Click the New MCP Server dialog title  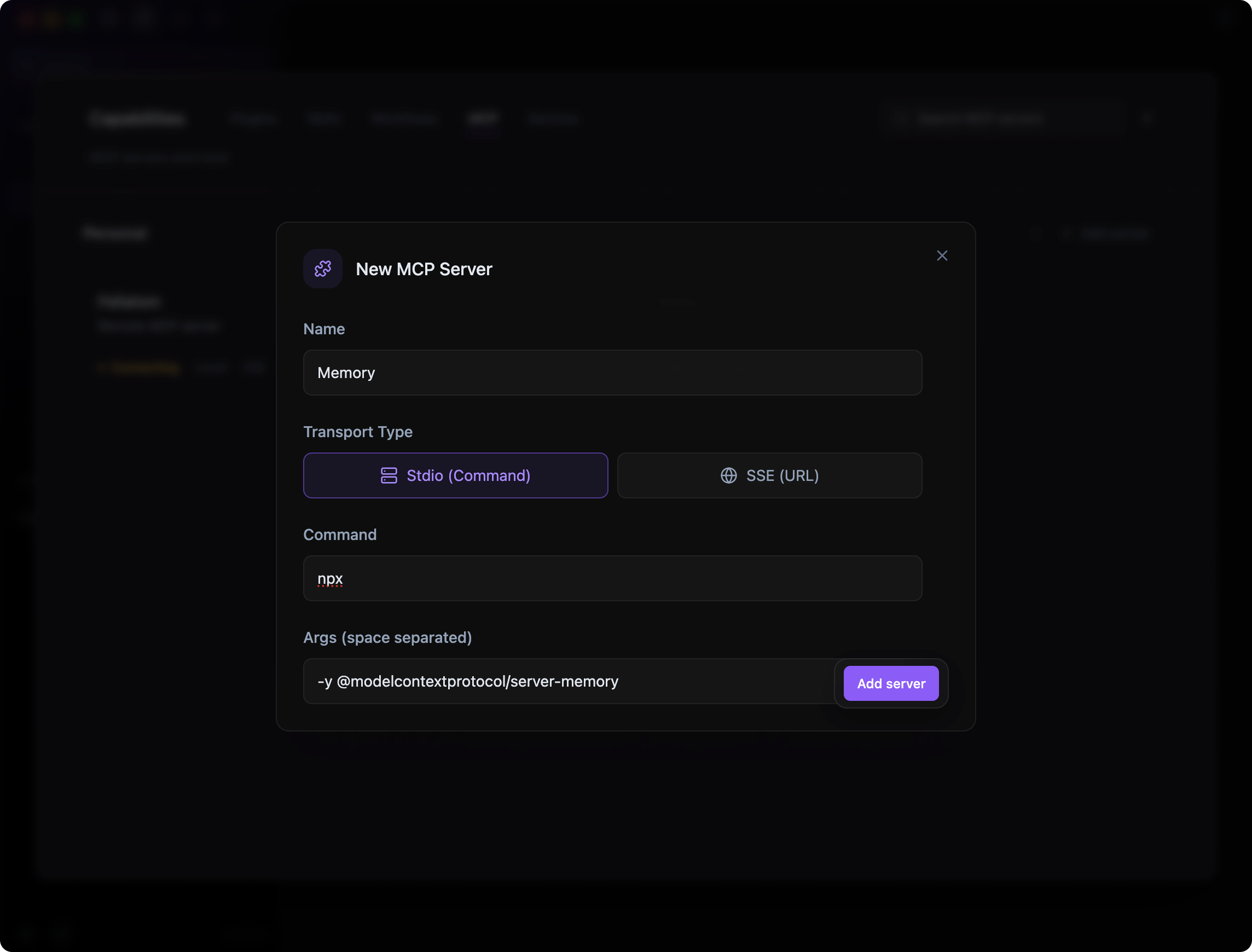pos(424,269)
